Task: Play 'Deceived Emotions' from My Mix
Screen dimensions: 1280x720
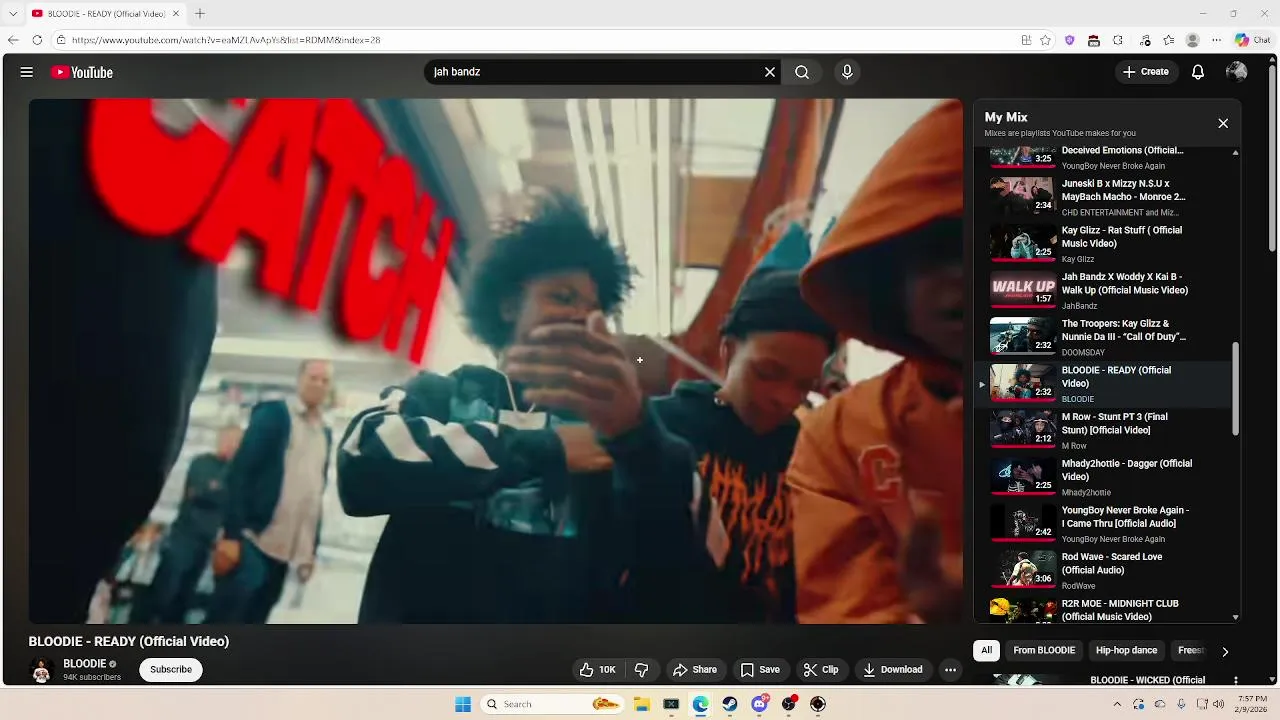Action: click(x=1105, y=156)
